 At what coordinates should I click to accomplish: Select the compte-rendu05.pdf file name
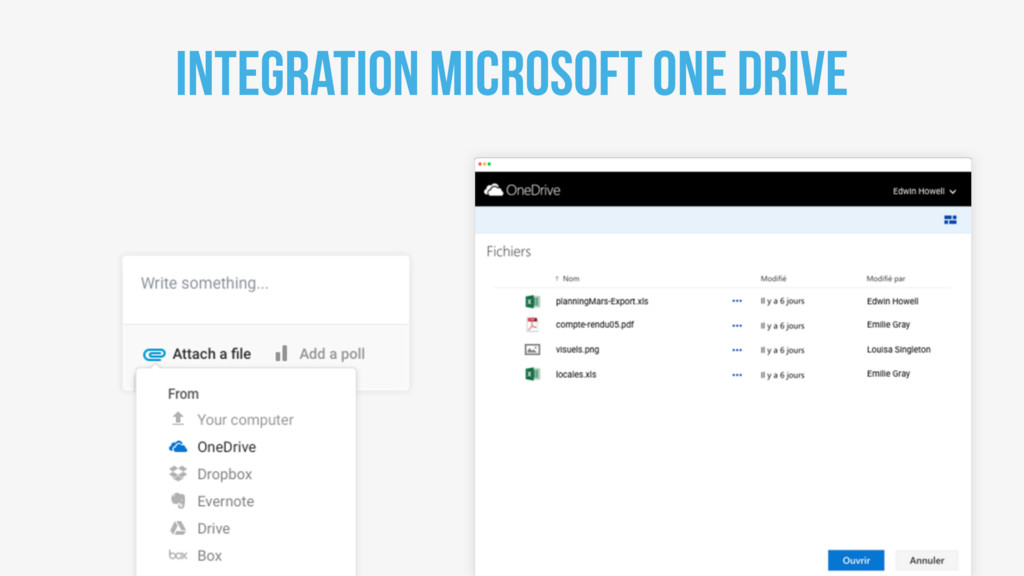click(x=594, y=325)
